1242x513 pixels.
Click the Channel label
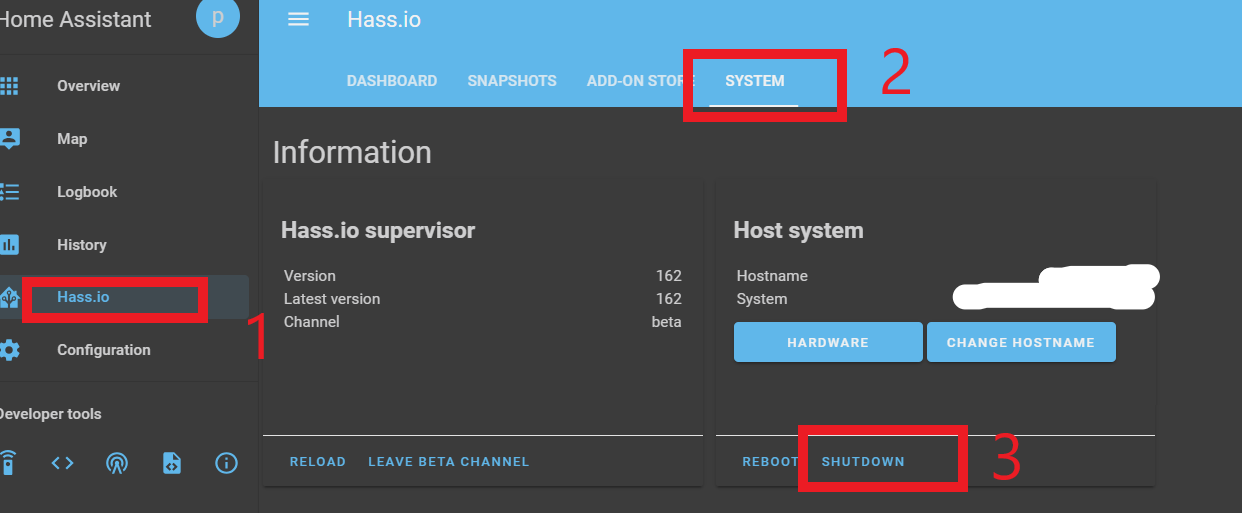312,322
